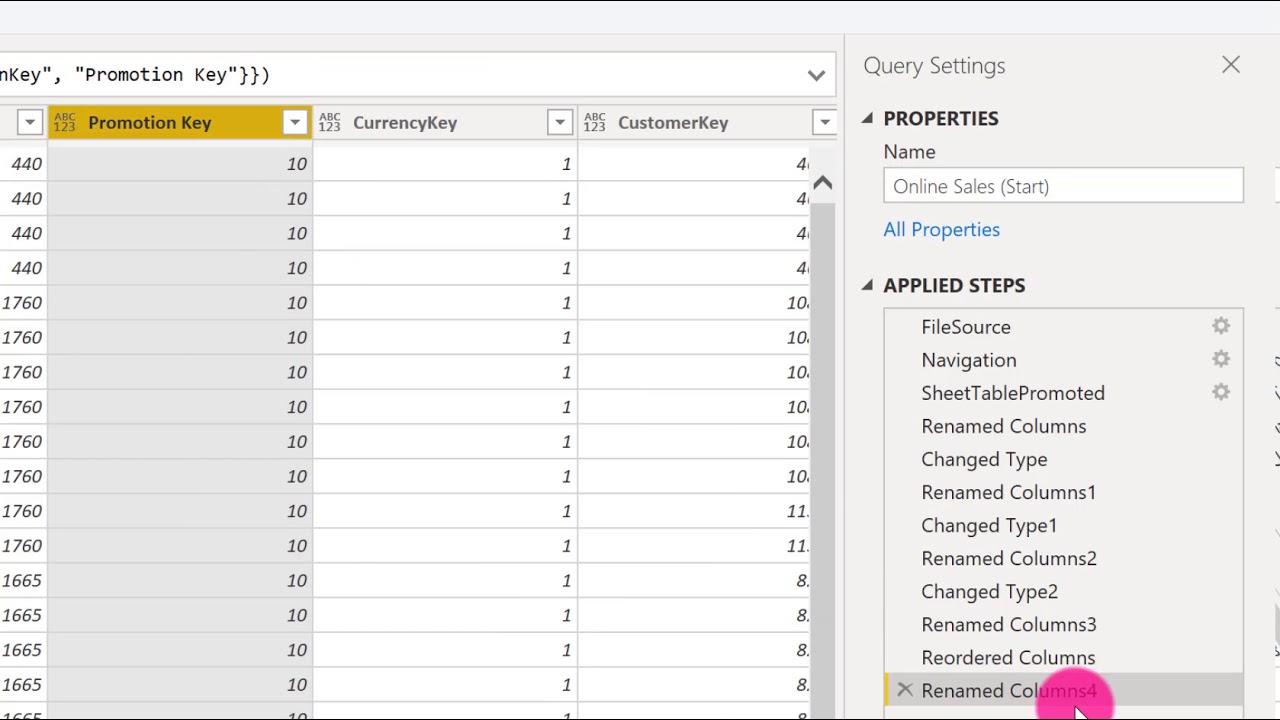Open filter dropdown for CurrencyKey column
This screenshot has height=720, width=1280.
click(x=559, y=122)
